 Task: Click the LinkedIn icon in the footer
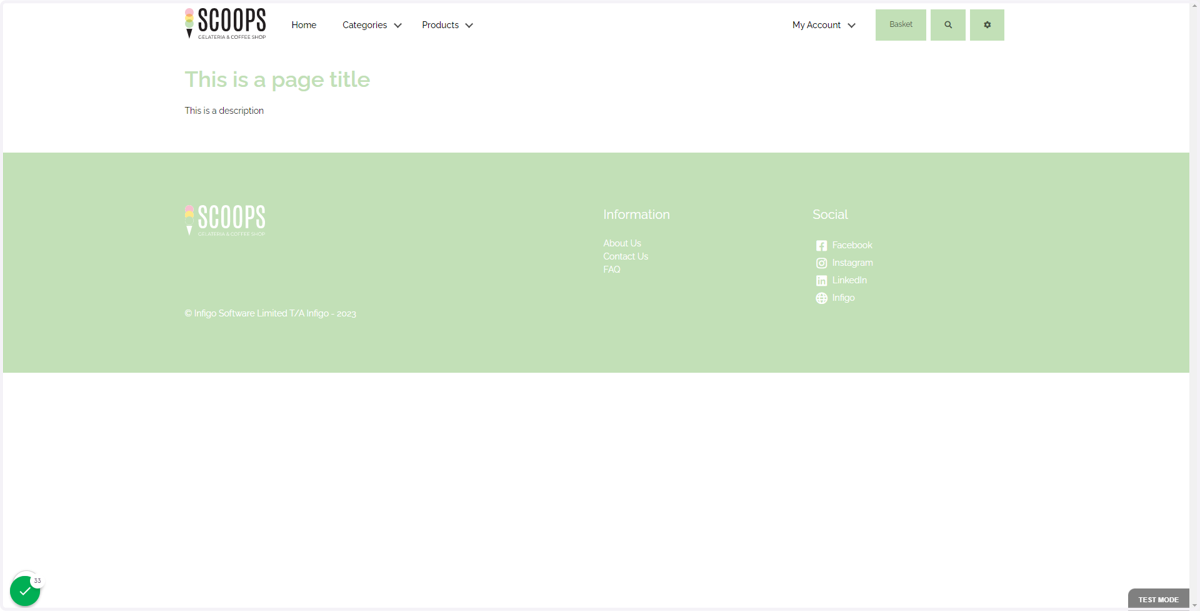click(x=821, y=281)
